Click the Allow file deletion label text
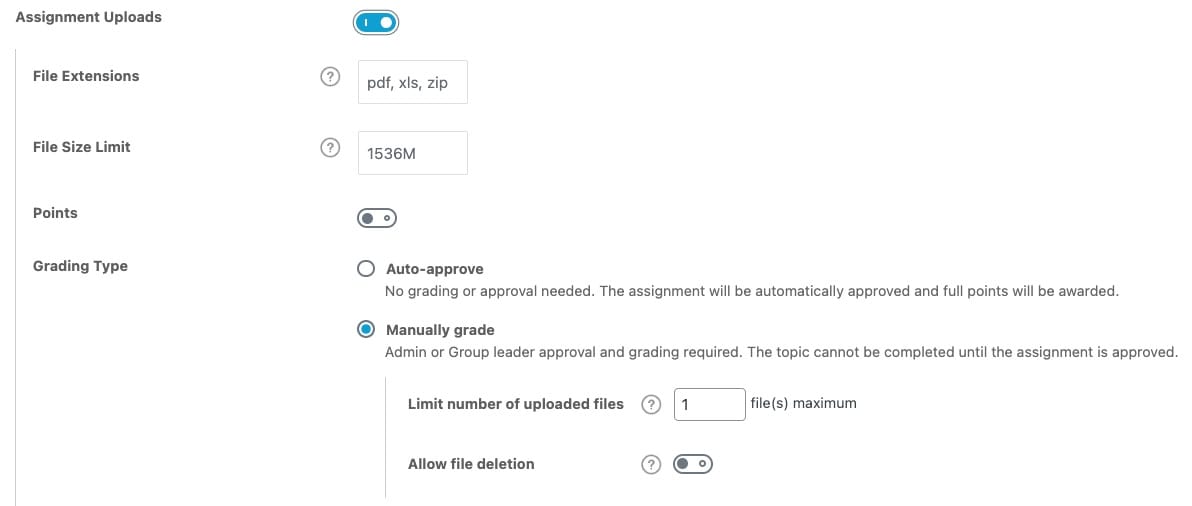The height and width of the screenshot is (506, 1192). pos(471,463)
